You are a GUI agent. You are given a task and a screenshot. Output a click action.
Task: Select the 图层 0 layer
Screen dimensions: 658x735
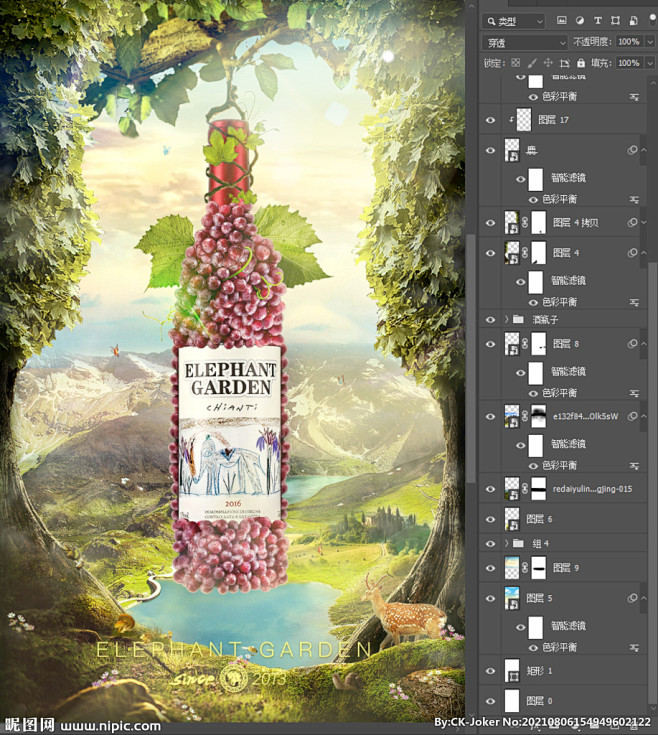562,701
